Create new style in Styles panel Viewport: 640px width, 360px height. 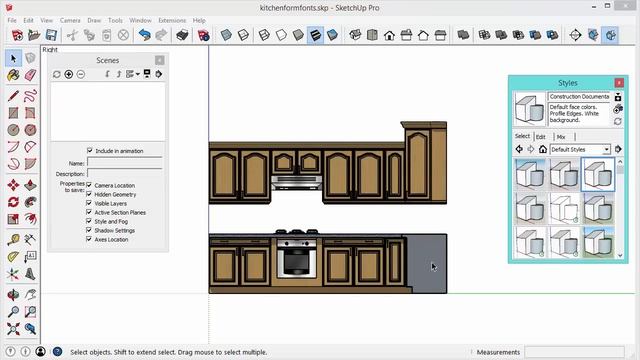[618, 109]
